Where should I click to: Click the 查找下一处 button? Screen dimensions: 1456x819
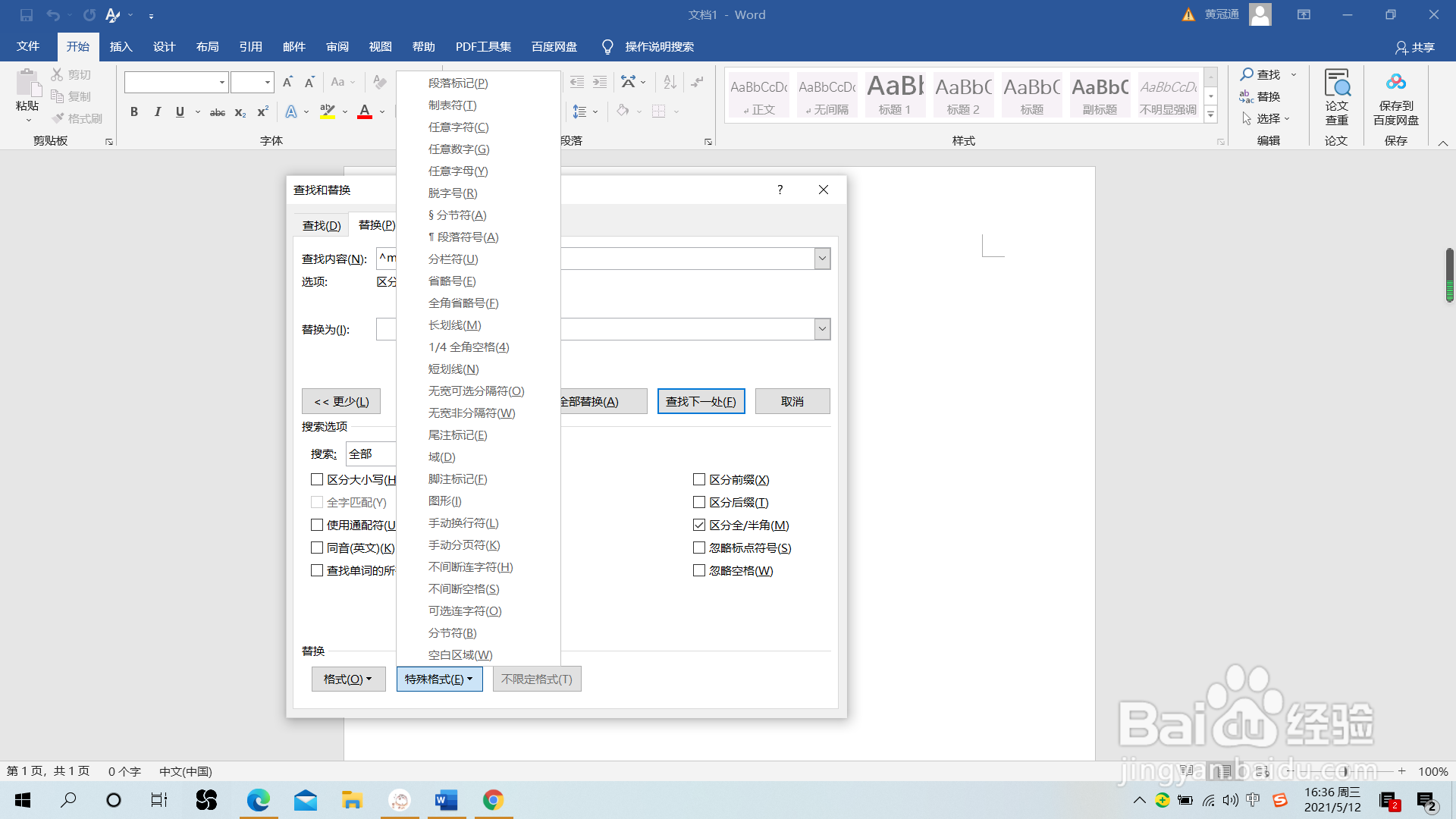tap(701, 402)
